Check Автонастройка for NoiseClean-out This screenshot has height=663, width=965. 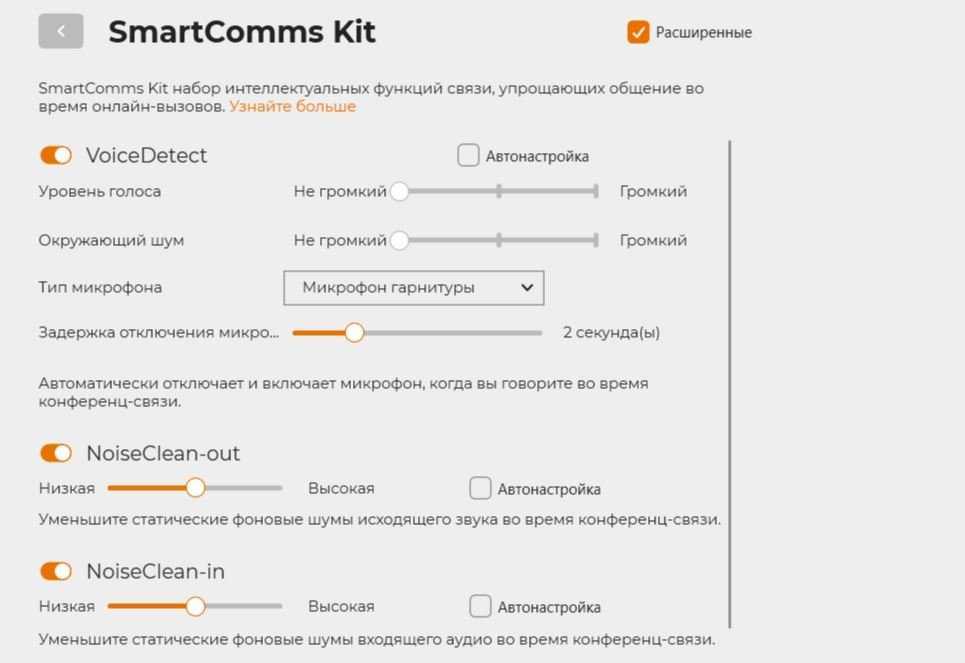coord(480,488)
